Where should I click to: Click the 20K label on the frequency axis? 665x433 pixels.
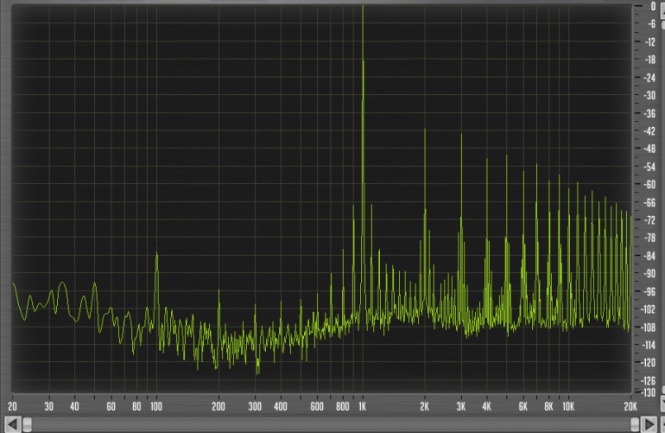629,407
